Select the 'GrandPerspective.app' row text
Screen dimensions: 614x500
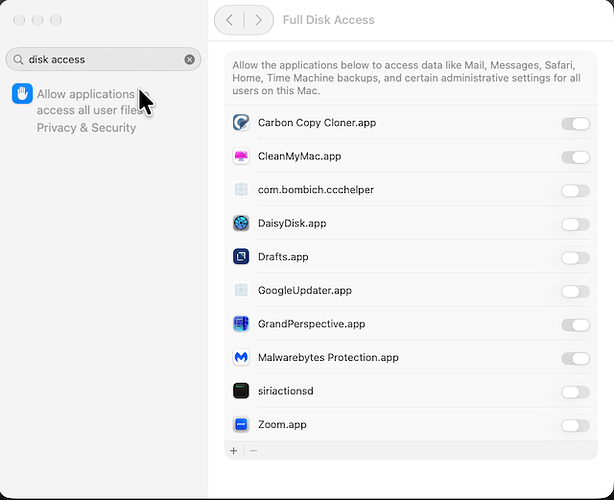coord(311,324)
